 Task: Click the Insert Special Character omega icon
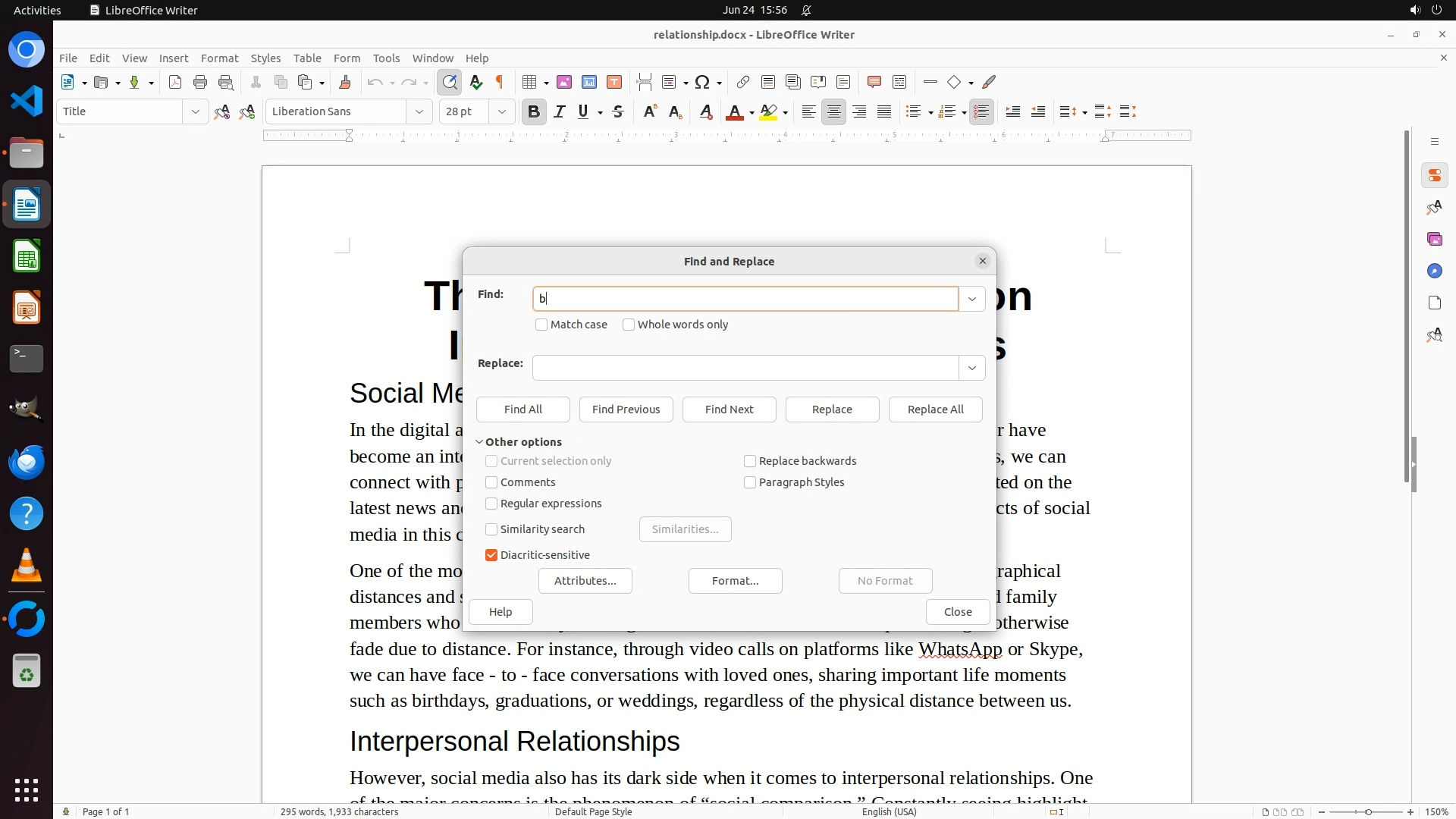(702, 82)
